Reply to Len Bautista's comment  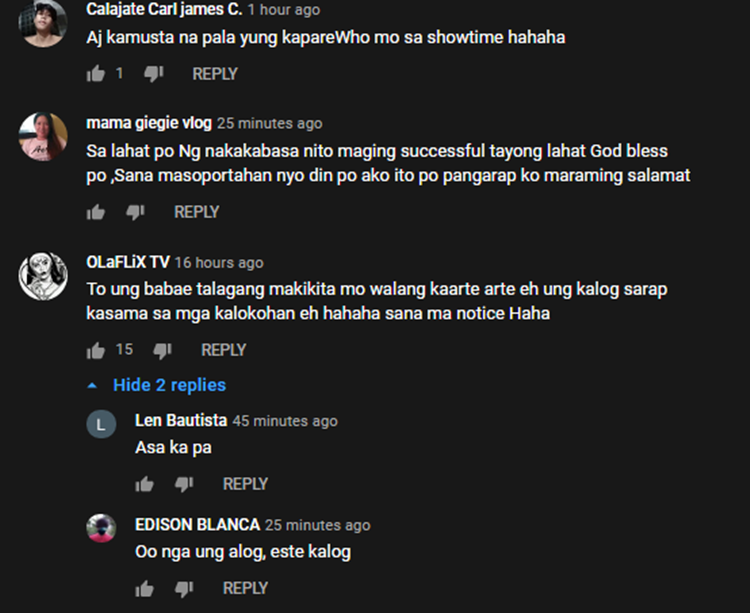pyautogui.click(x=245, y=484)
